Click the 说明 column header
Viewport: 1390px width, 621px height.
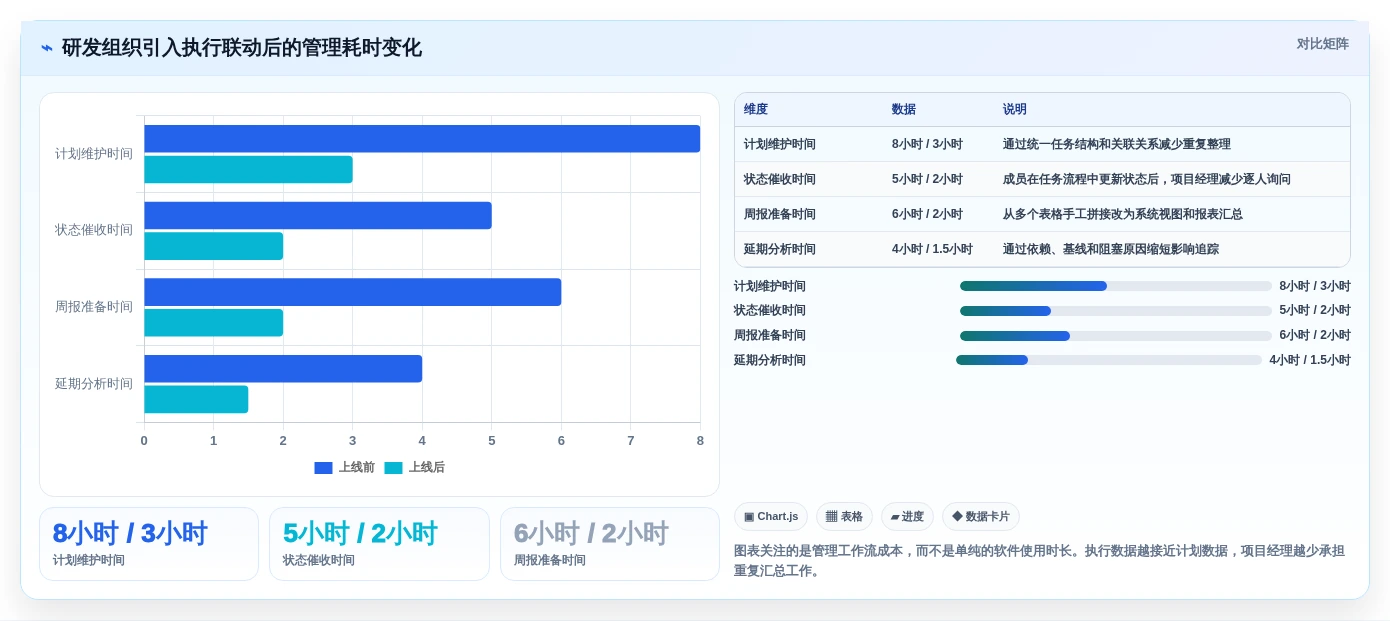pos(1015,109)
